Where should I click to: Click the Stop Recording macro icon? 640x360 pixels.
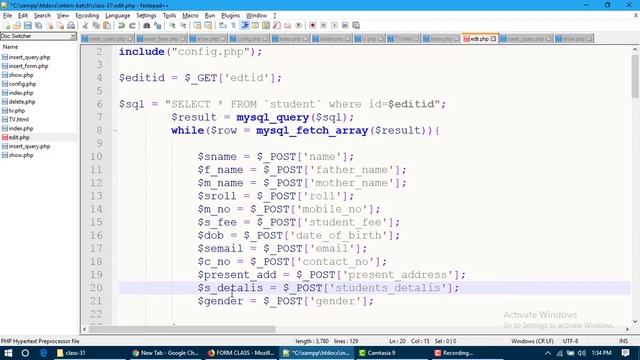pos(323,26)
